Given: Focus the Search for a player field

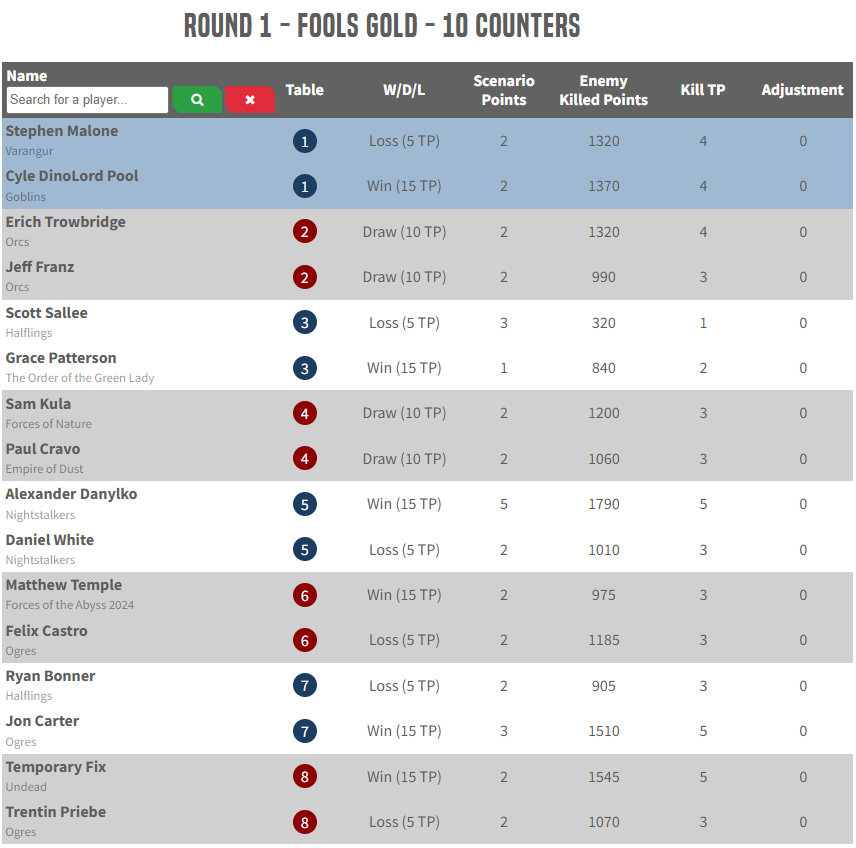Looking at the screenshot, I should tap(87, 99).
